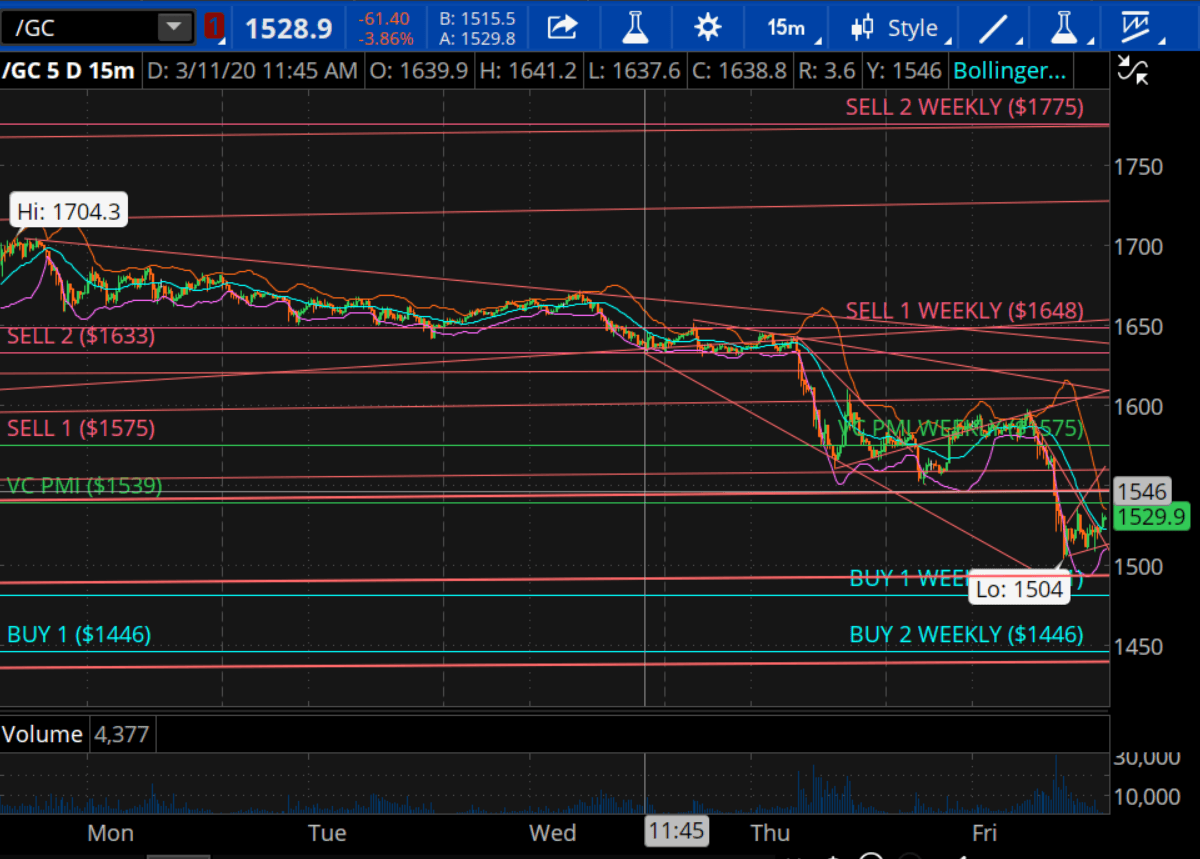This screenshot has height=859, width=1200.
Task: Open the drawing tools line dropdown
Action: [x=997, y=27]
